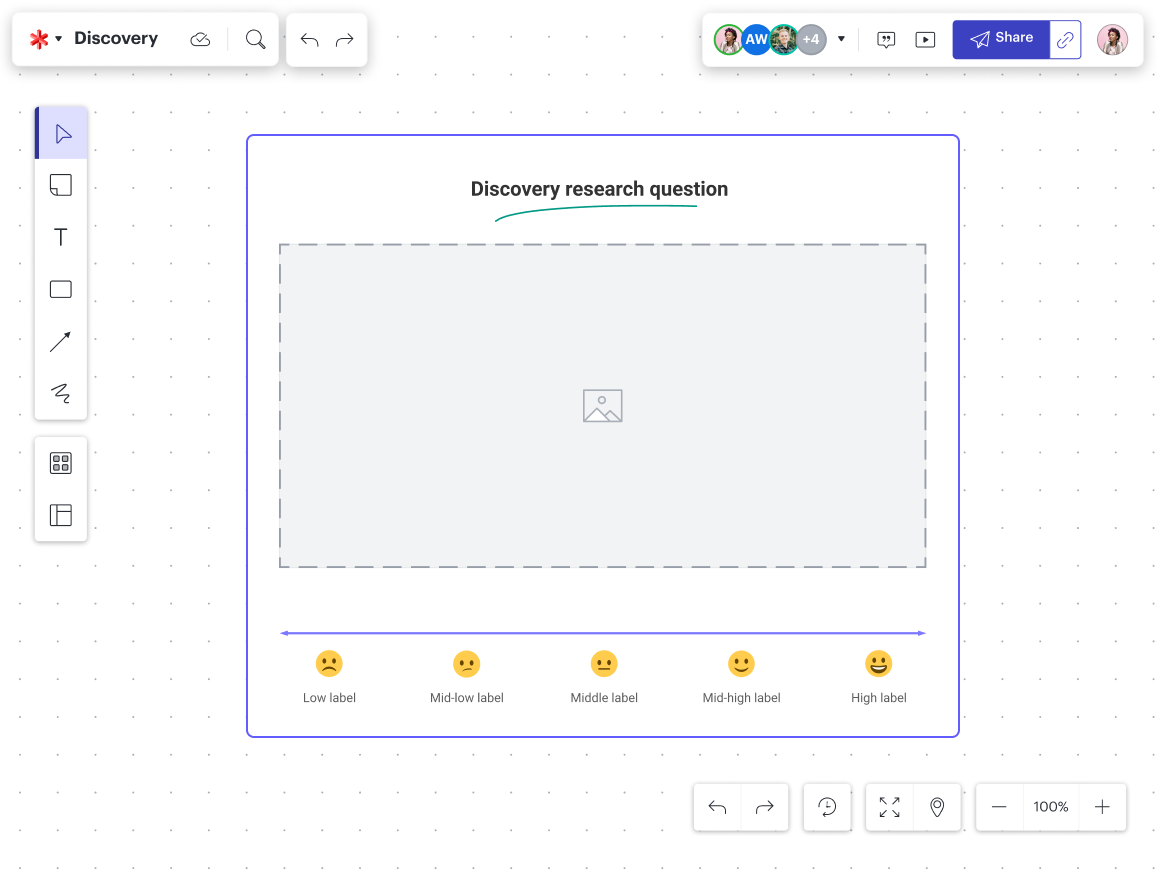Open the comments panel
Image resolution: width=1160 pixels, height=870 pixels.
click(x=886, y=40)
